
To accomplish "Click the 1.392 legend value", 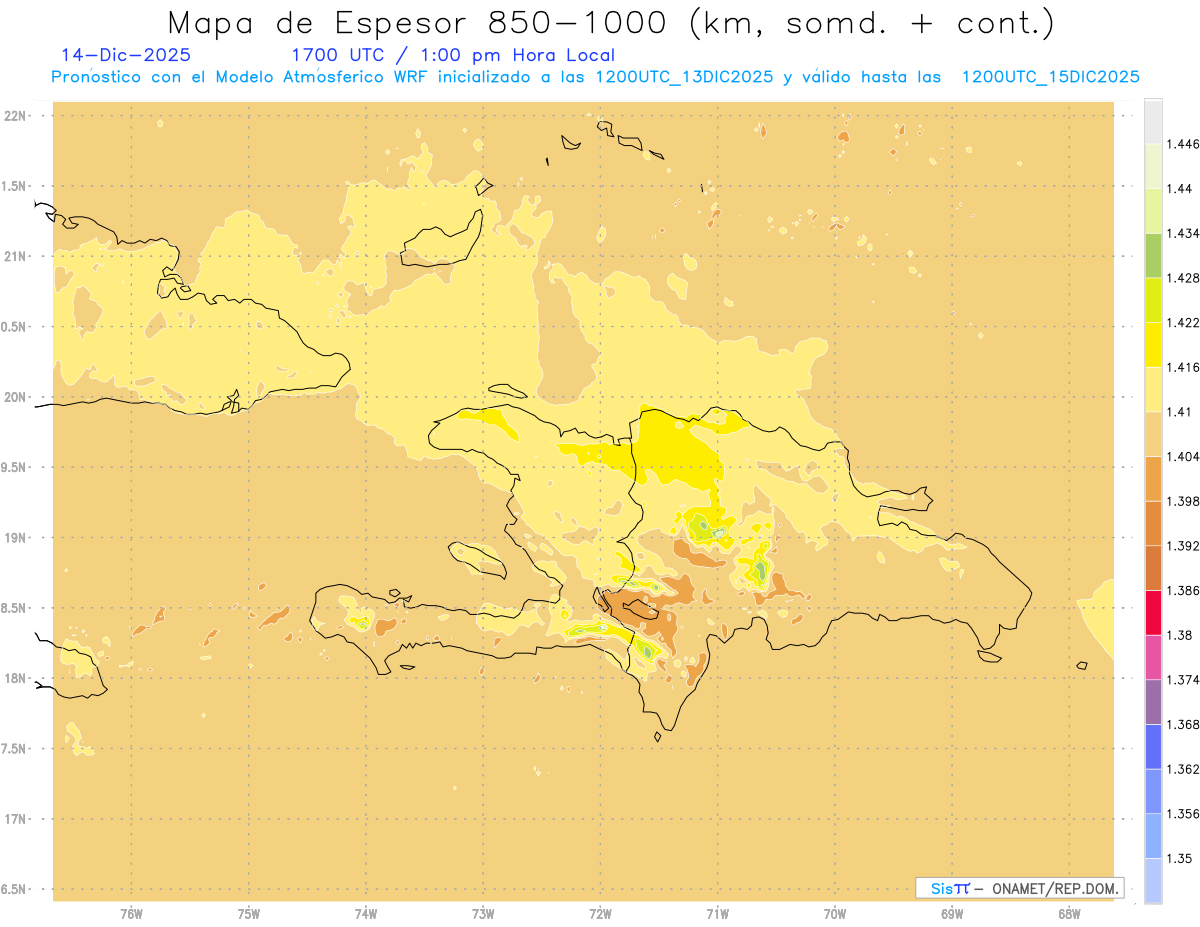I will [x=1183, y=545].
